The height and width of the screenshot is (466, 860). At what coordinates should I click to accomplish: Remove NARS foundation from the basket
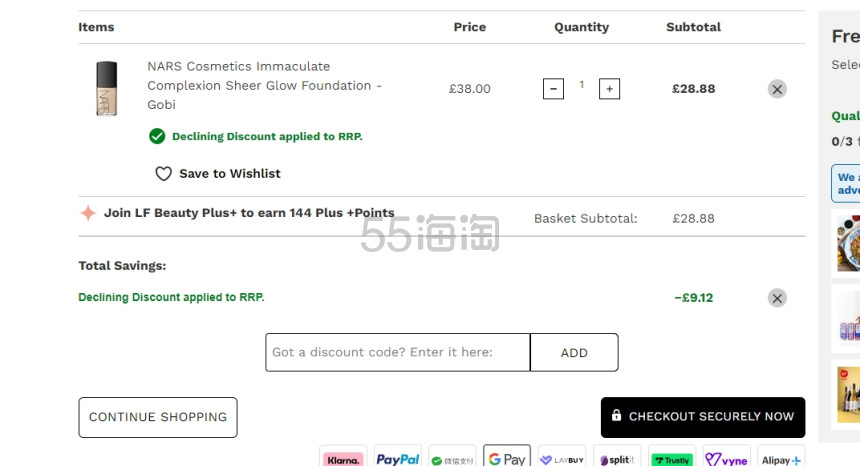tap(777, 89)
